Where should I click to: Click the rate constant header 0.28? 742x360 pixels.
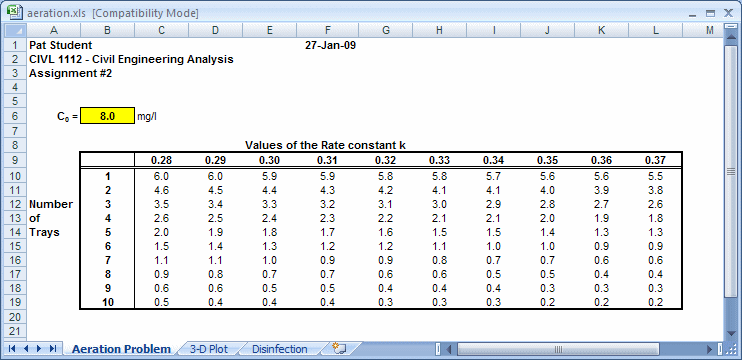tap(161, 160)
